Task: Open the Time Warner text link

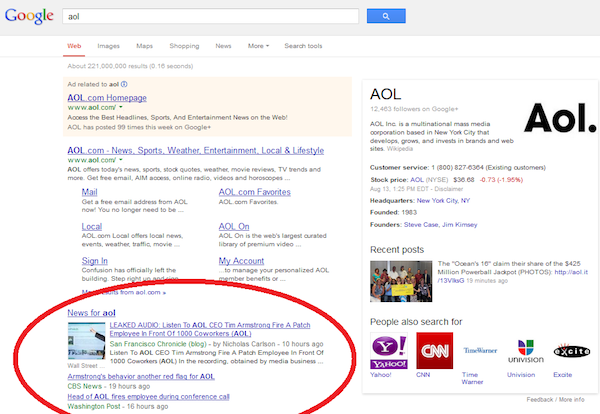Action: point(472,378)
